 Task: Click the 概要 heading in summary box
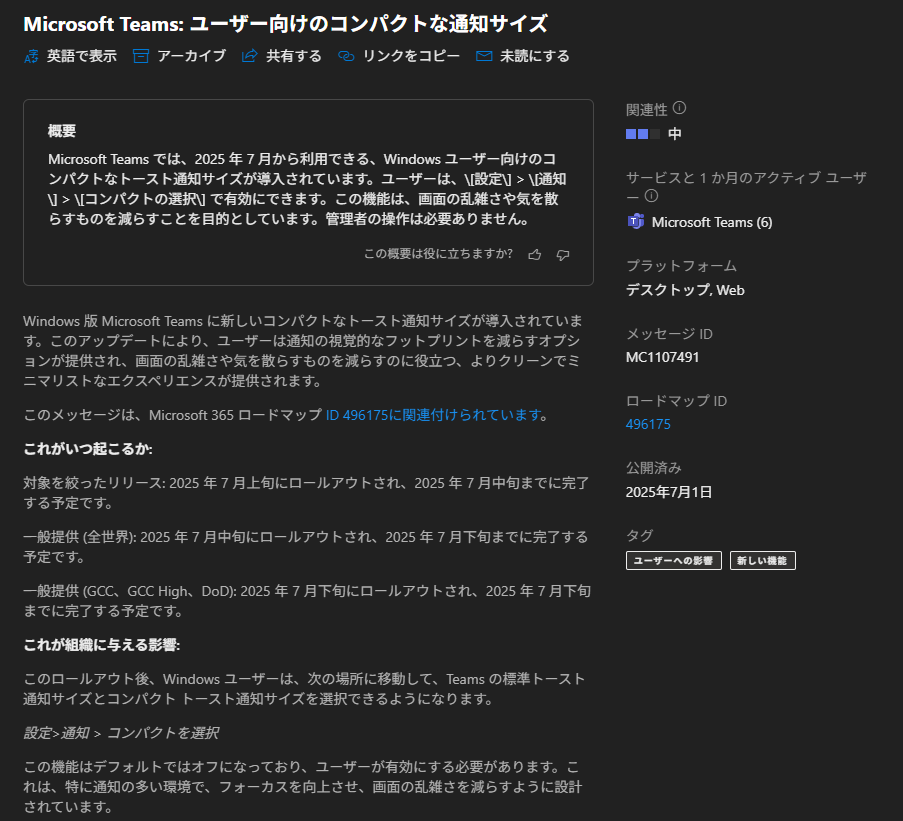click(62, 131)
